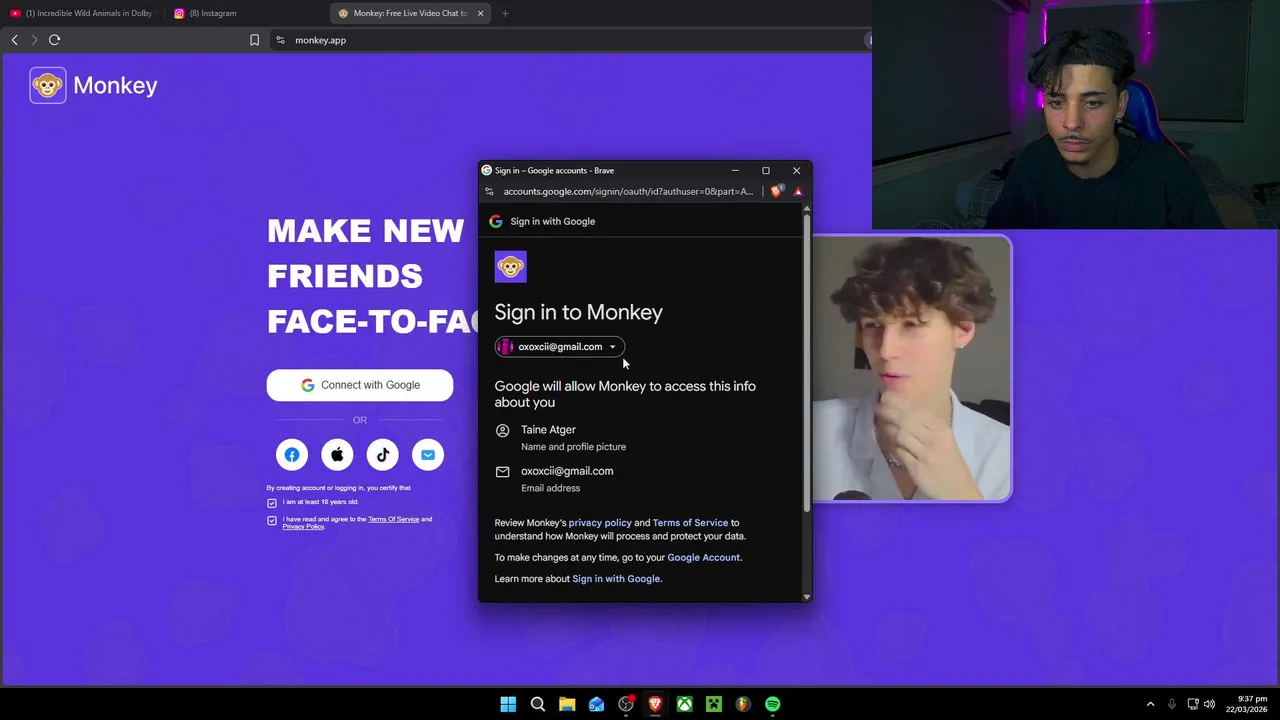The height and width of the screenshot is (720, 1280).
Task: Toggle the Terms Of Service agreement checkbox
Action: [272, 521]
